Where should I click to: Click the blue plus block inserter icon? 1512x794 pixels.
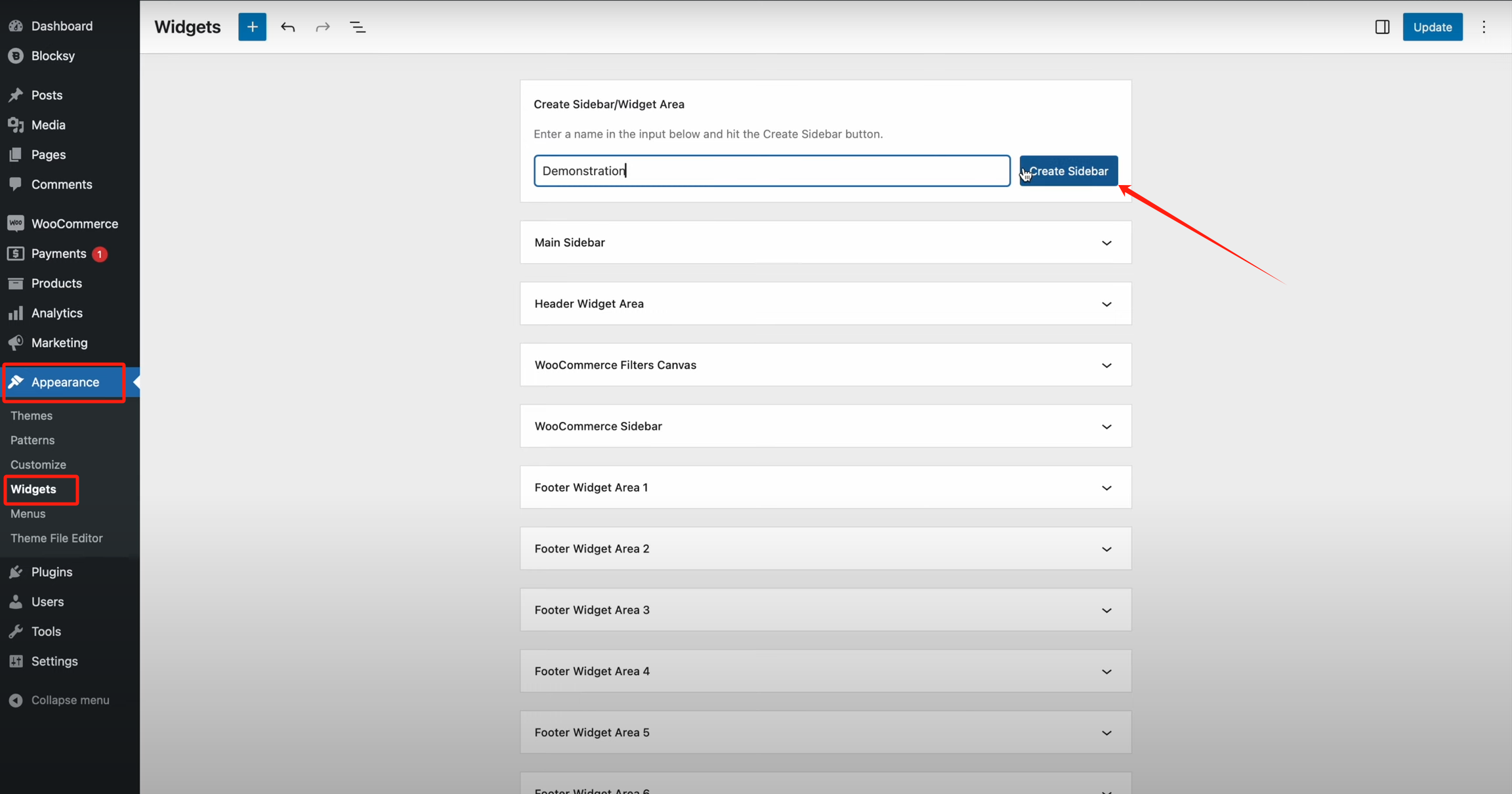(x=252, y=27)
